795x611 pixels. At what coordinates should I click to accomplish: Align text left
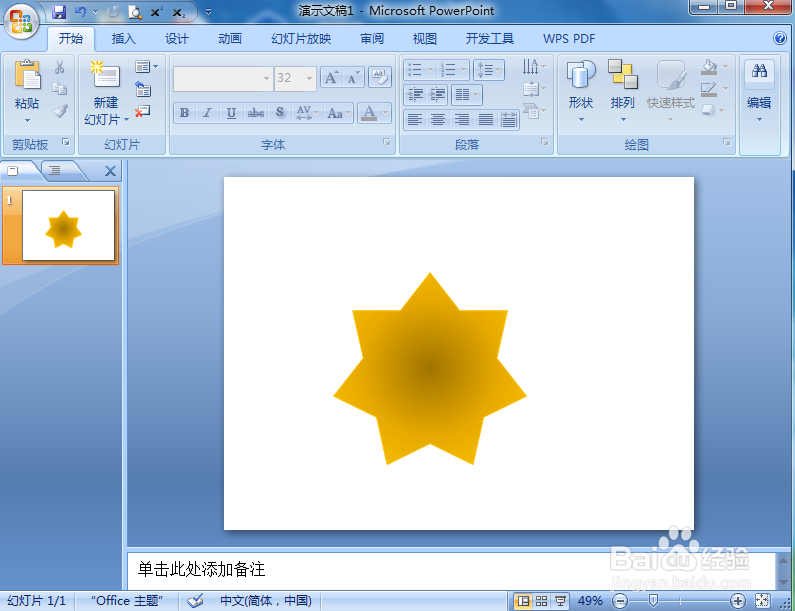coord(415,119)
